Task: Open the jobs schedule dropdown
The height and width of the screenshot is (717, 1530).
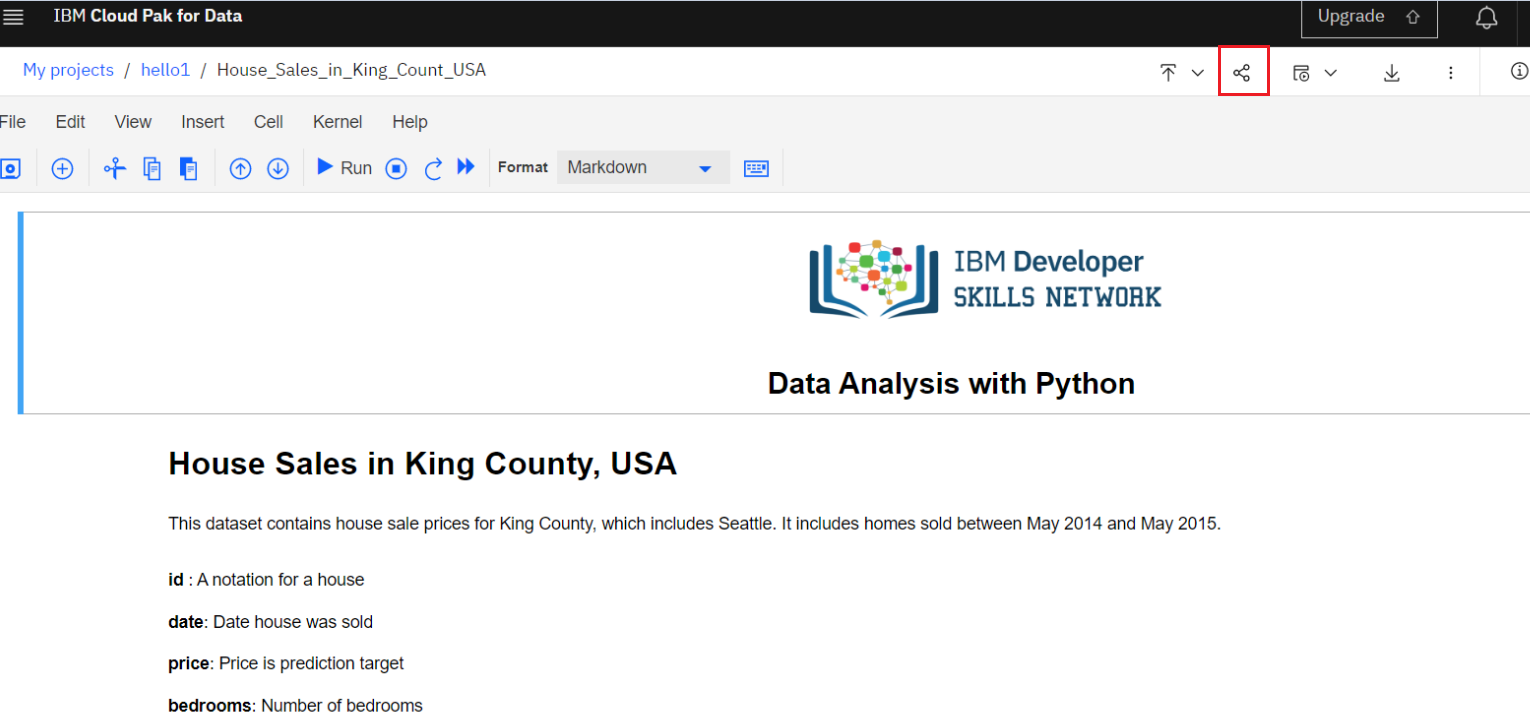Action: coord(1331,71)
